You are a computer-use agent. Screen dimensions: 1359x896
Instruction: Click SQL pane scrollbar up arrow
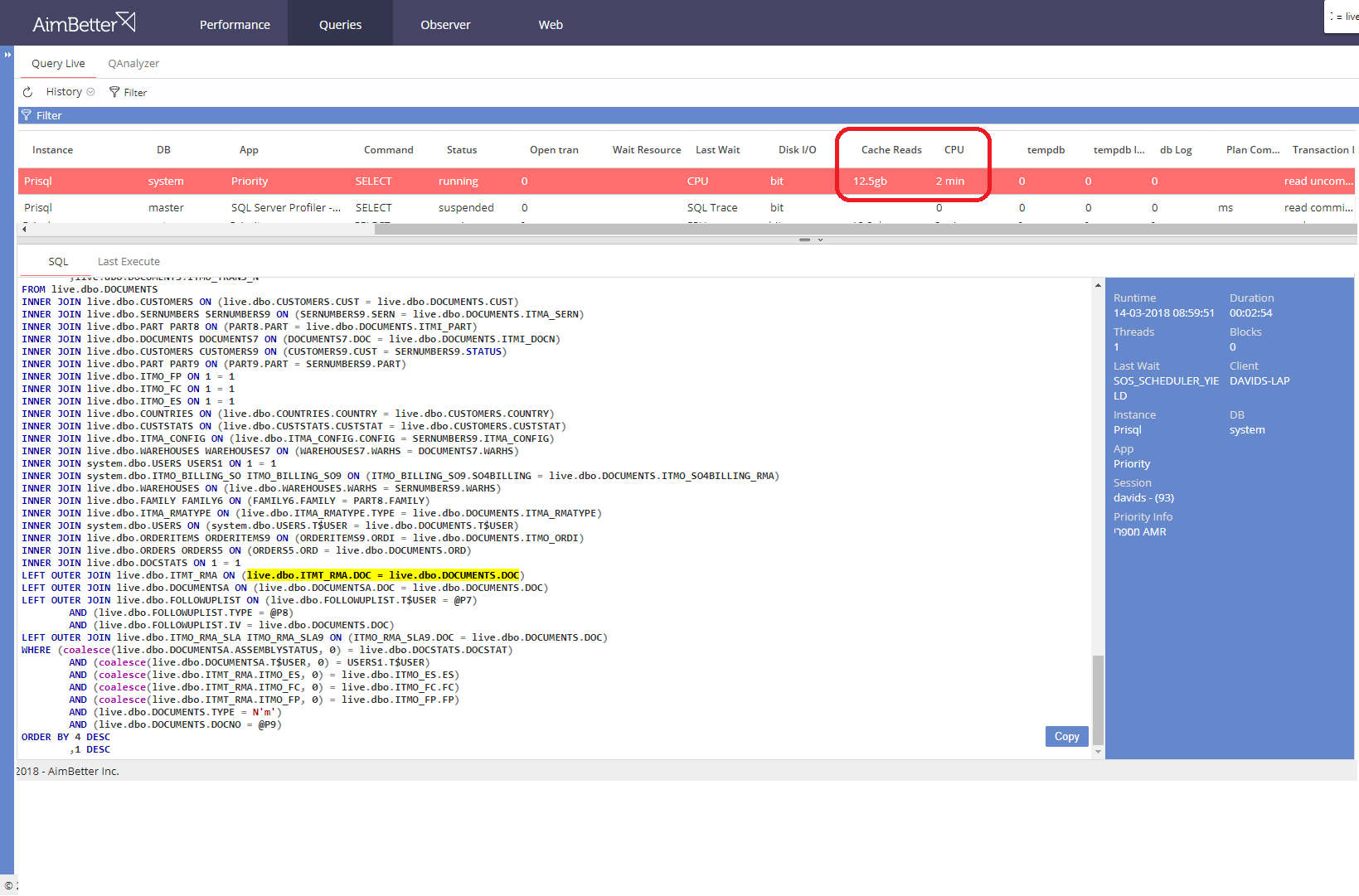[1098, 285]
